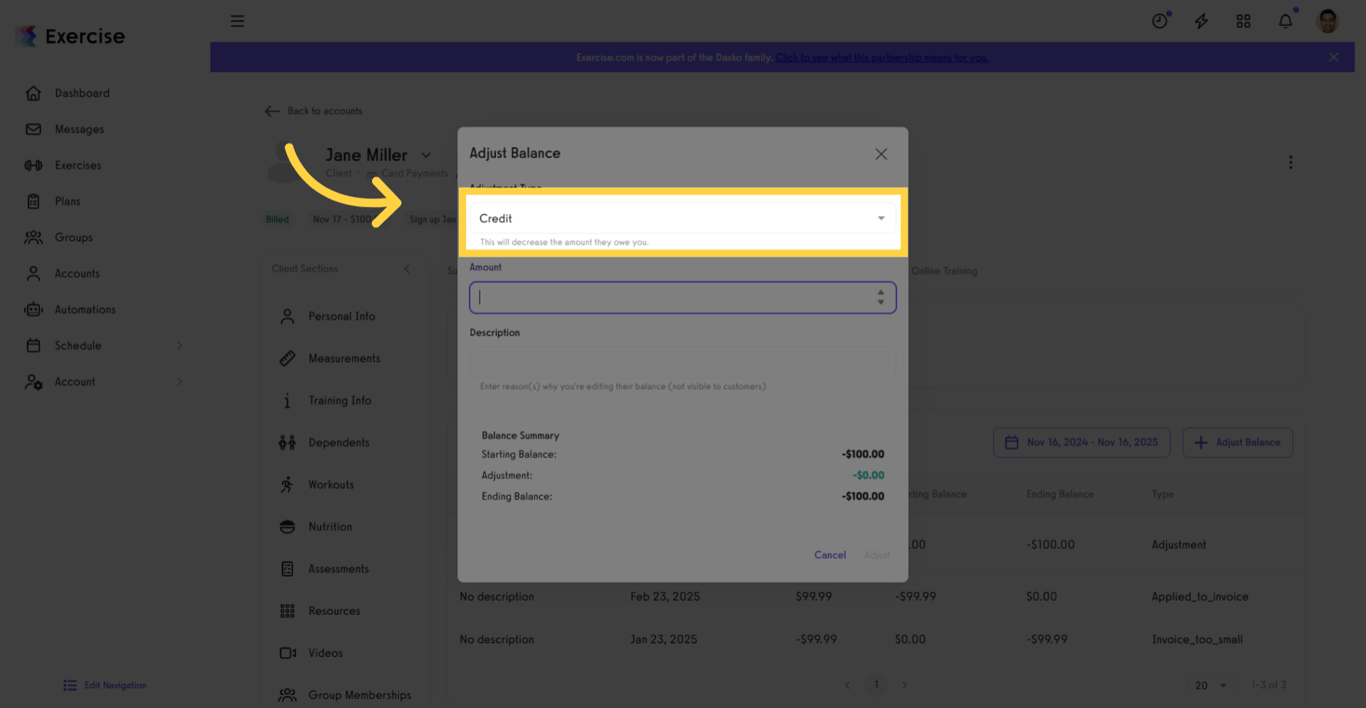Click the hamburger menu icon
Screen dimensions: 1366x708
click(237, 20)
